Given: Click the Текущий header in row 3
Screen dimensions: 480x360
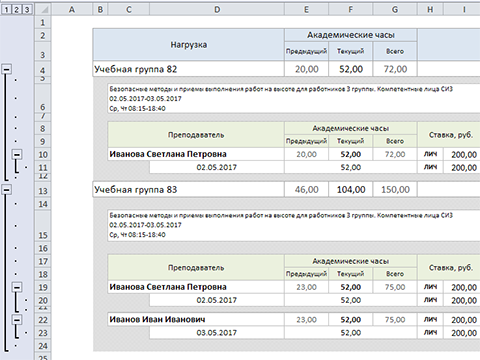Looking at the screenshot, I should click(351, 51).
